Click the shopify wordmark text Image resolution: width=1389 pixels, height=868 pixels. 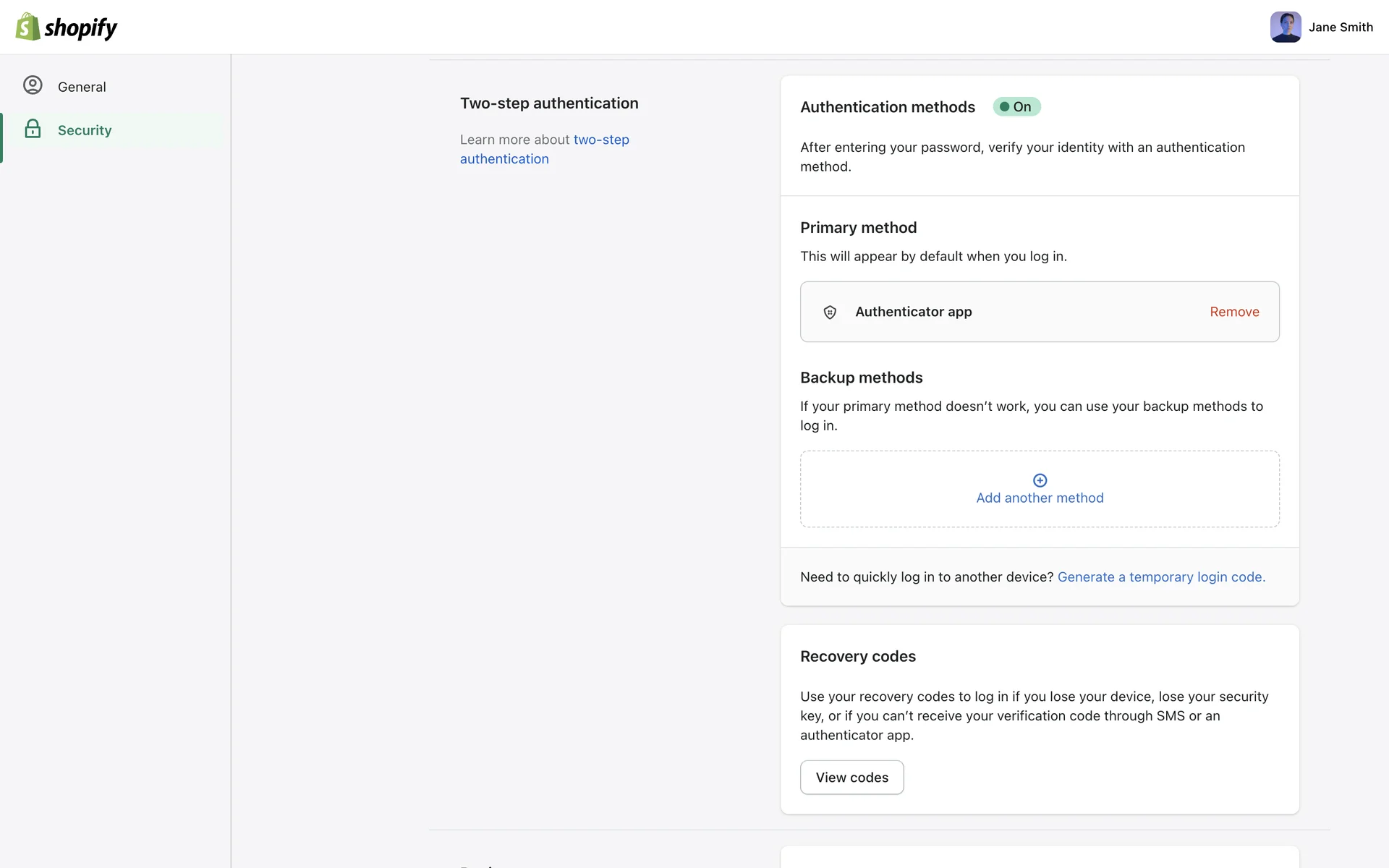pyautogui.click(x=80, y=27)
